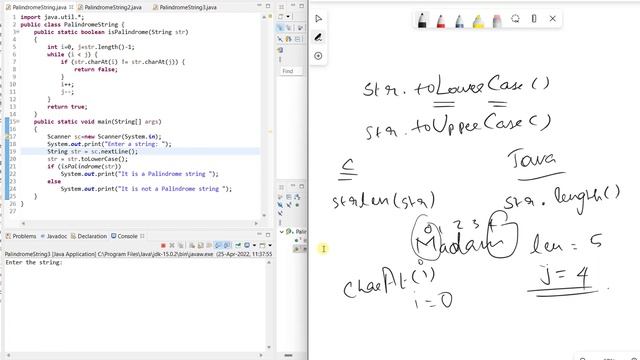Click Display Selected Console icon
Image resolution: width=640 pixels, height=360 pixels.
click(x=247, y=245)
